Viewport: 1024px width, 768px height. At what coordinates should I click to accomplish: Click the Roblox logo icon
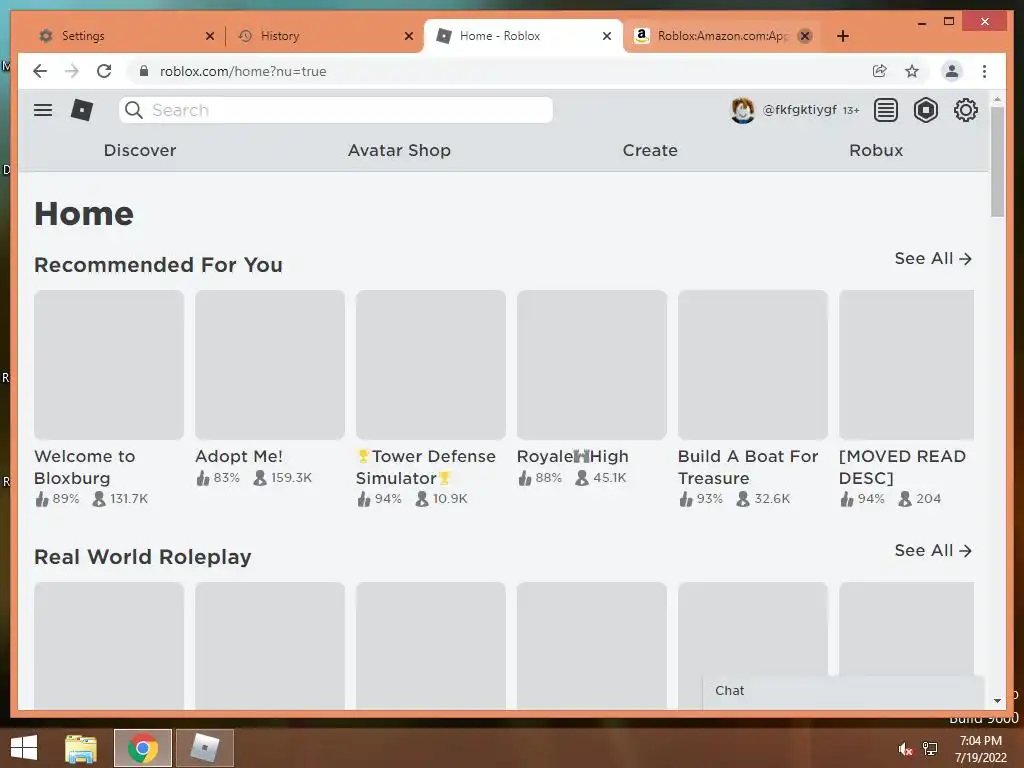[82, 110]
